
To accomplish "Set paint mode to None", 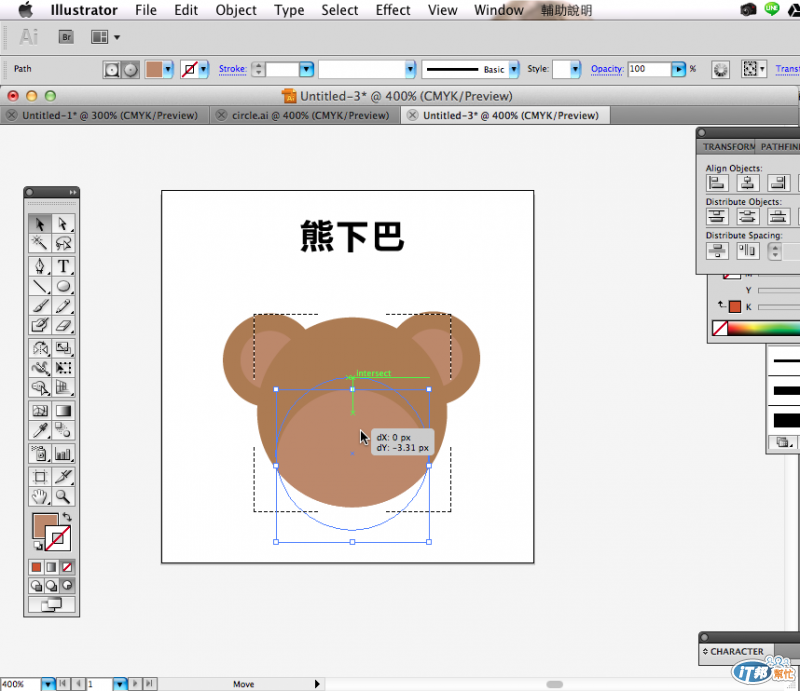I will (67, 567).
